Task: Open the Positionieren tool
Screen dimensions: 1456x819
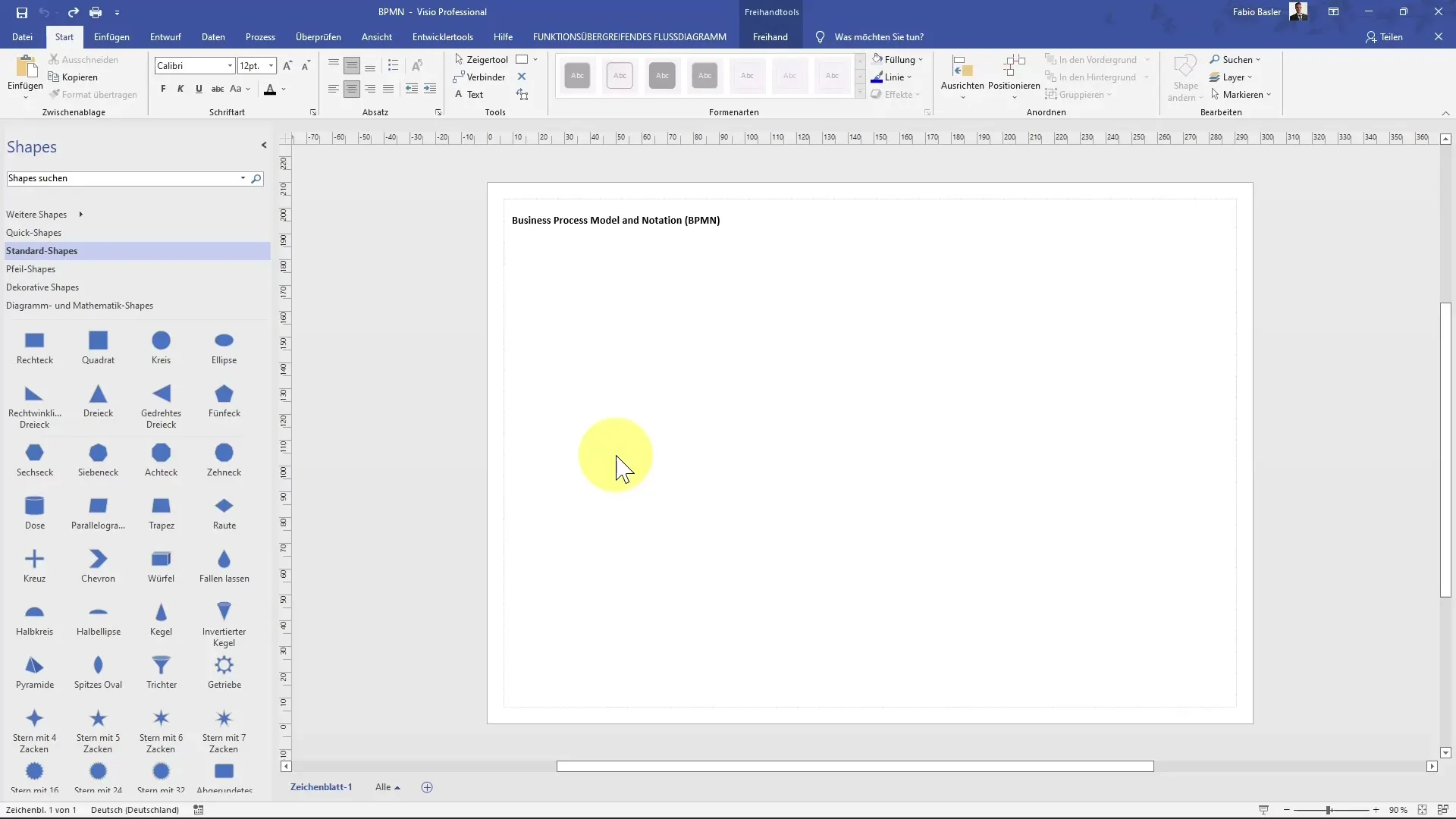Action: point(1014,77)
